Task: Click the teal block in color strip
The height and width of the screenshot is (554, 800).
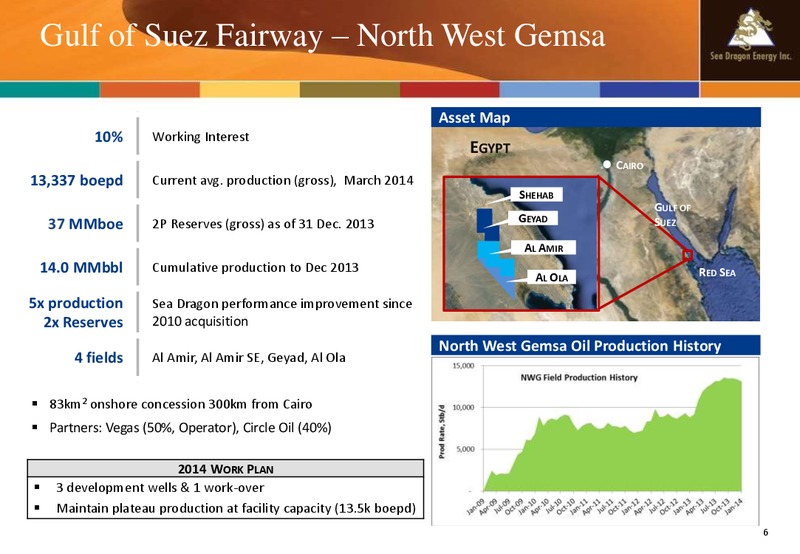Action: [x=49, y=89]
